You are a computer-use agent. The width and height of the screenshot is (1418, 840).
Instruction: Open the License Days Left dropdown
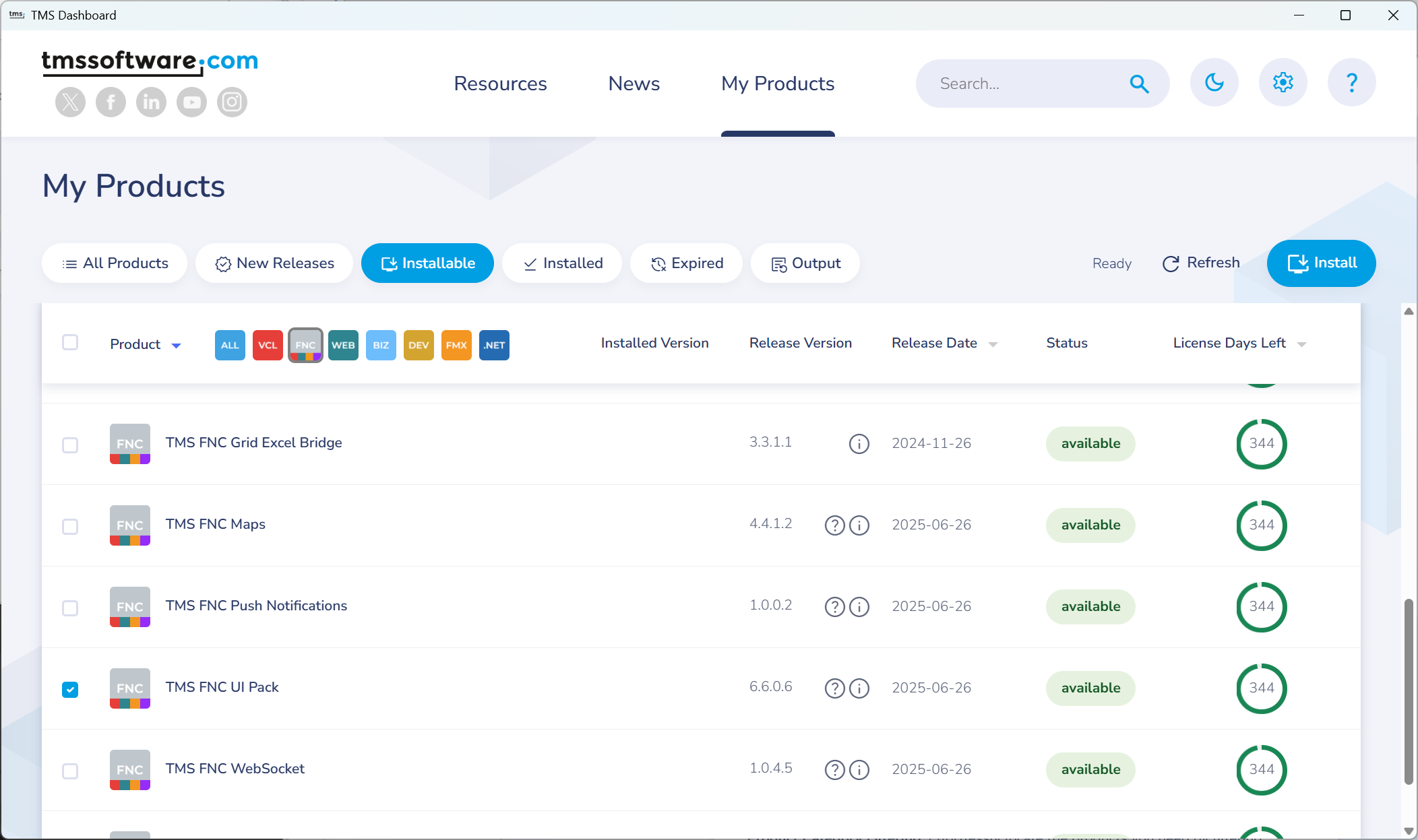(x=1301, y=344)
